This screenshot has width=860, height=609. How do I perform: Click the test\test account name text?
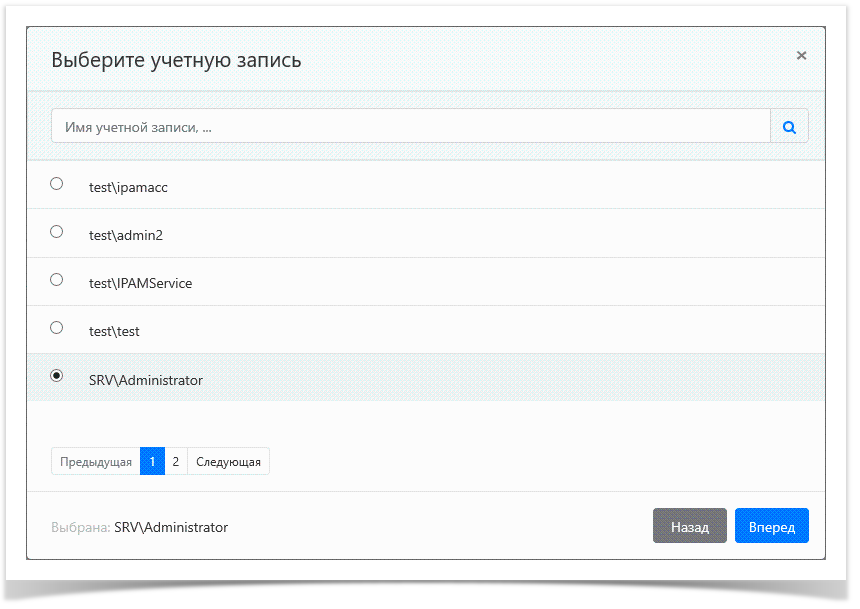coord(114,331)
